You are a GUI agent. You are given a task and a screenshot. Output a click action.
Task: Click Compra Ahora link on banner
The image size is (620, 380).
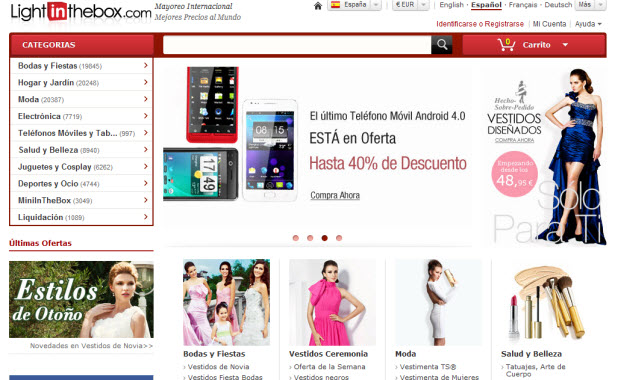click(335, 195)
